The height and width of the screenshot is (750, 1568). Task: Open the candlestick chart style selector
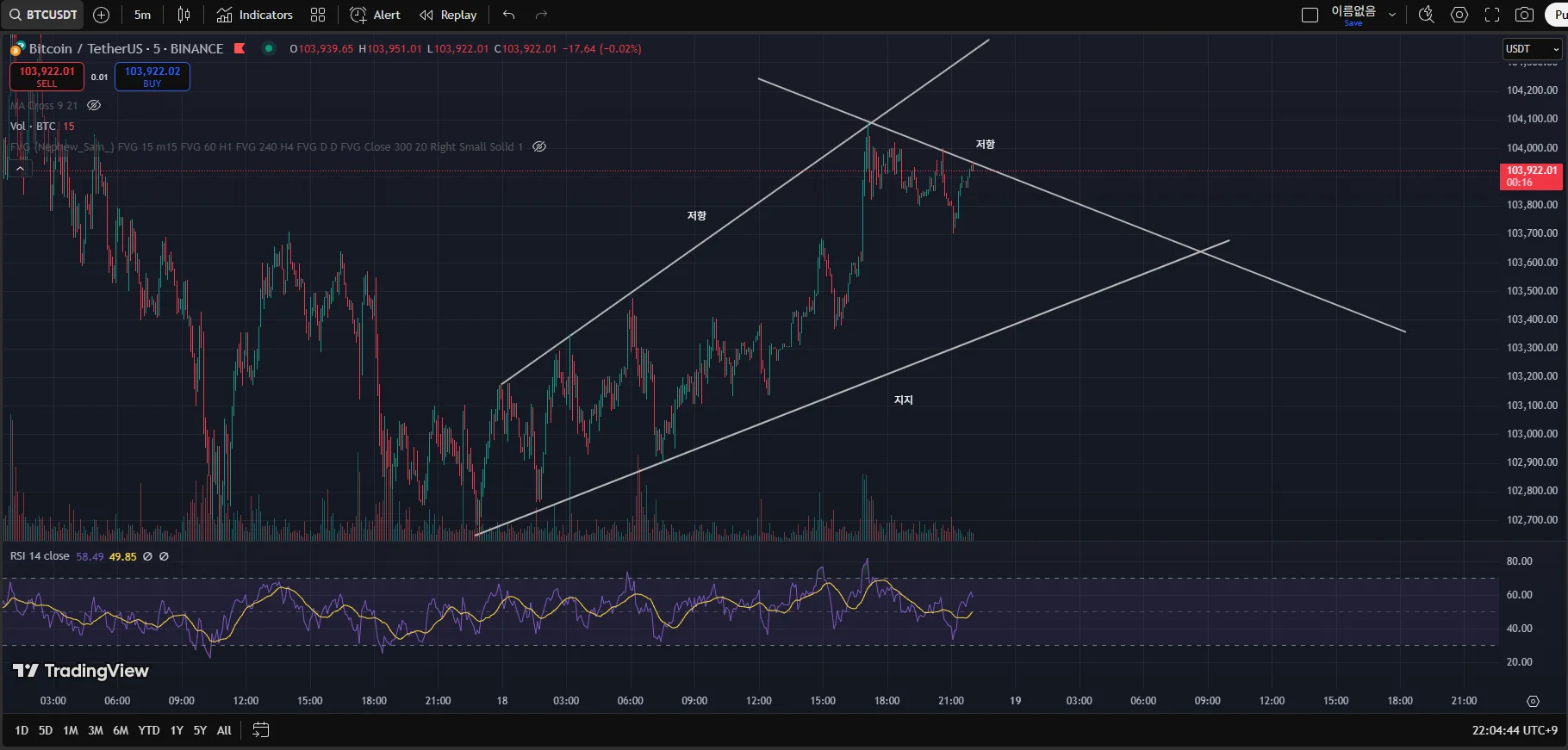tap(184, 15)
